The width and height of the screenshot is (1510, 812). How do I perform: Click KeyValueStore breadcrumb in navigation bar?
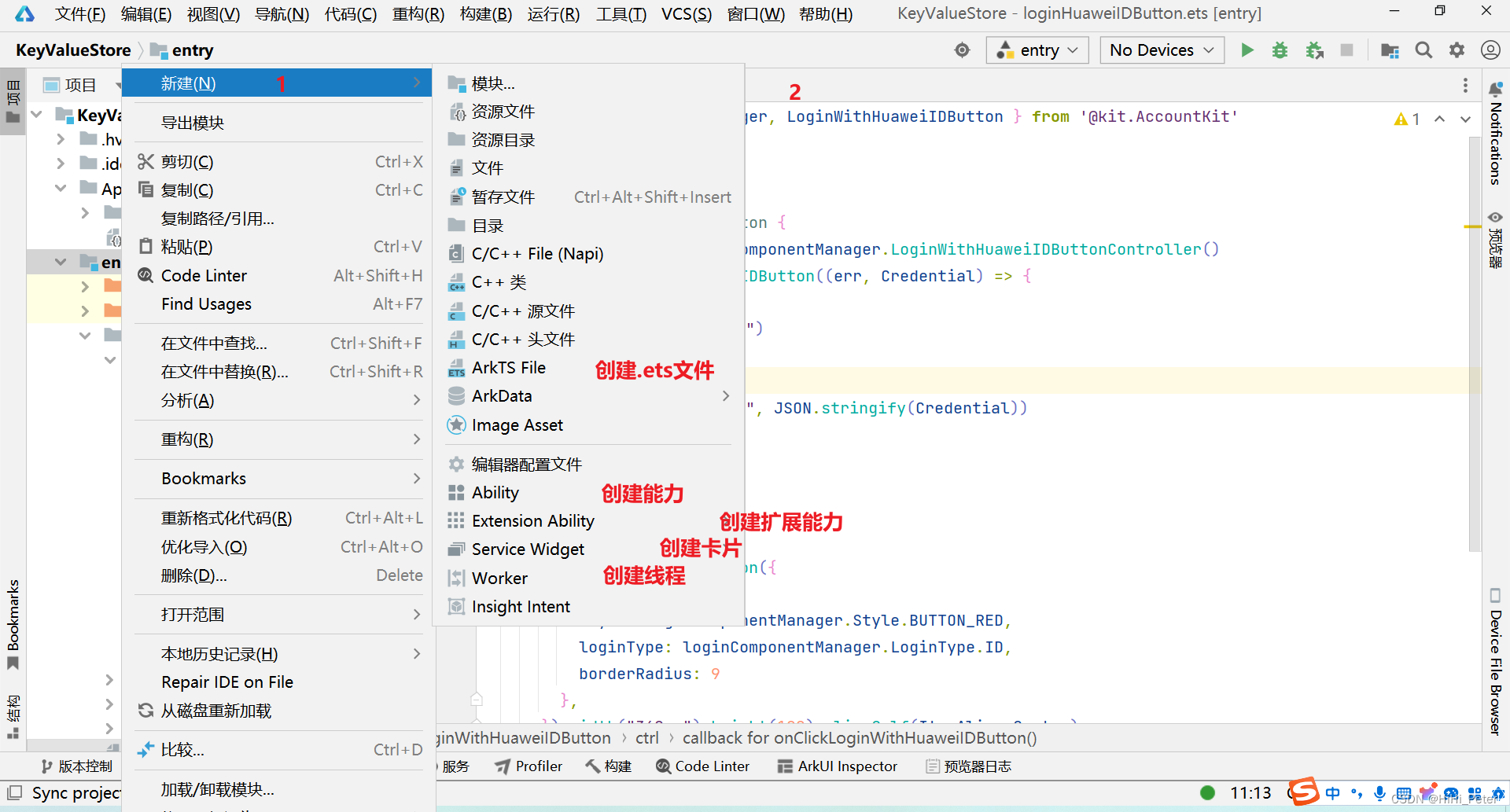pyautogui.click(x=73, y=50)
